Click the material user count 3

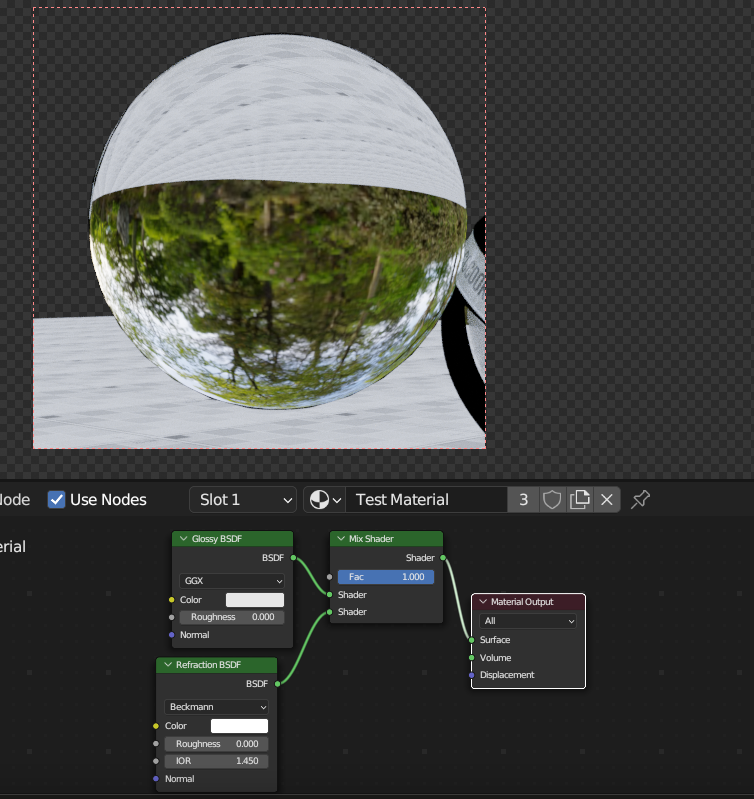coord(523,500)
